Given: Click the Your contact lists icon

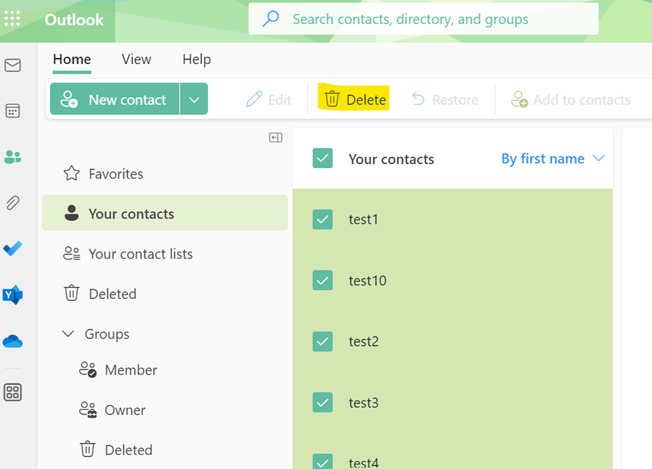Looking at the screenshot, I should tap(72, 253).
